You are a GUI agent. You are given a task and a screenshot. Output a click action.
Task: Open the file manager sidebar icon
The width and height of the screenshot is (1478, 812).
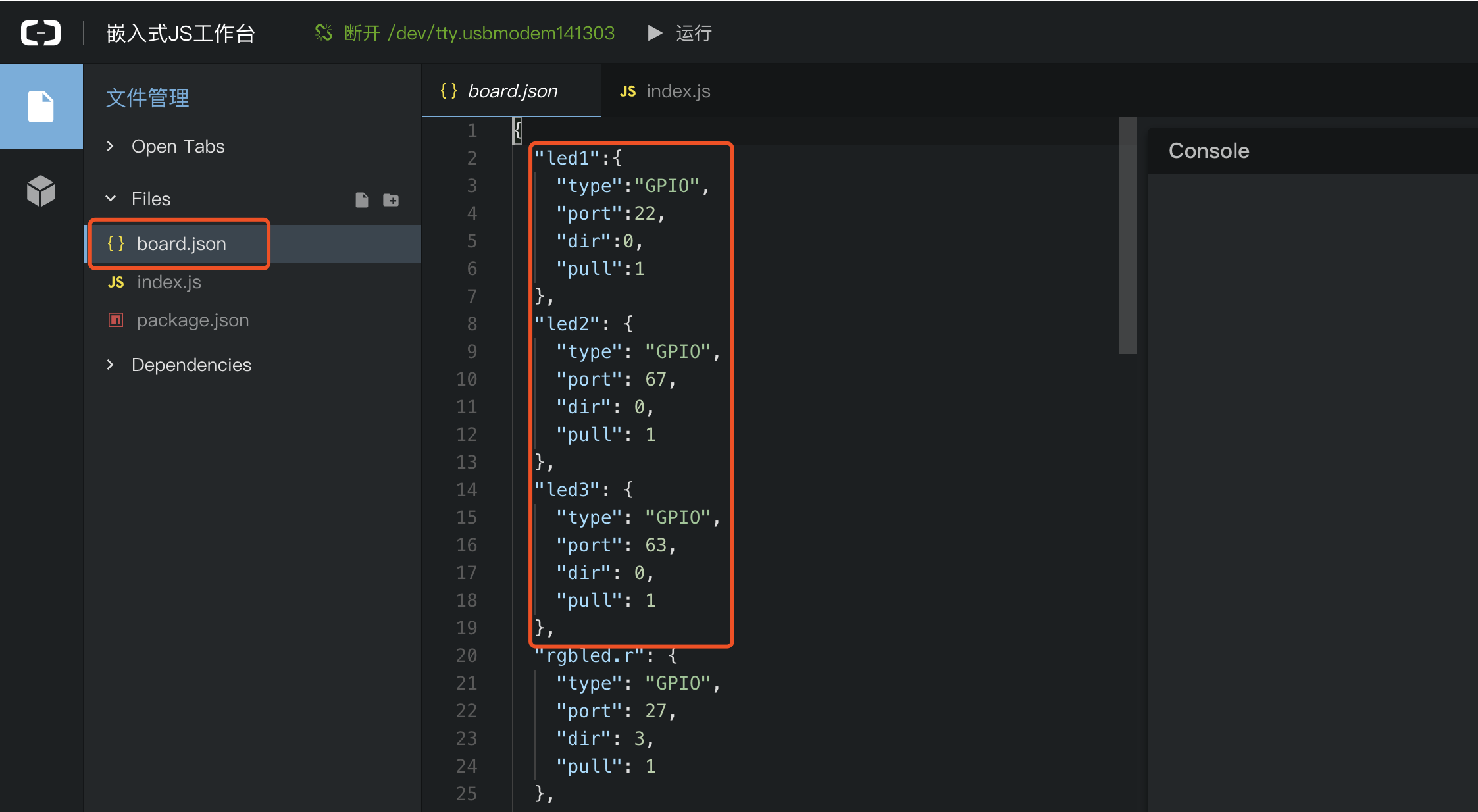point(41,107)
